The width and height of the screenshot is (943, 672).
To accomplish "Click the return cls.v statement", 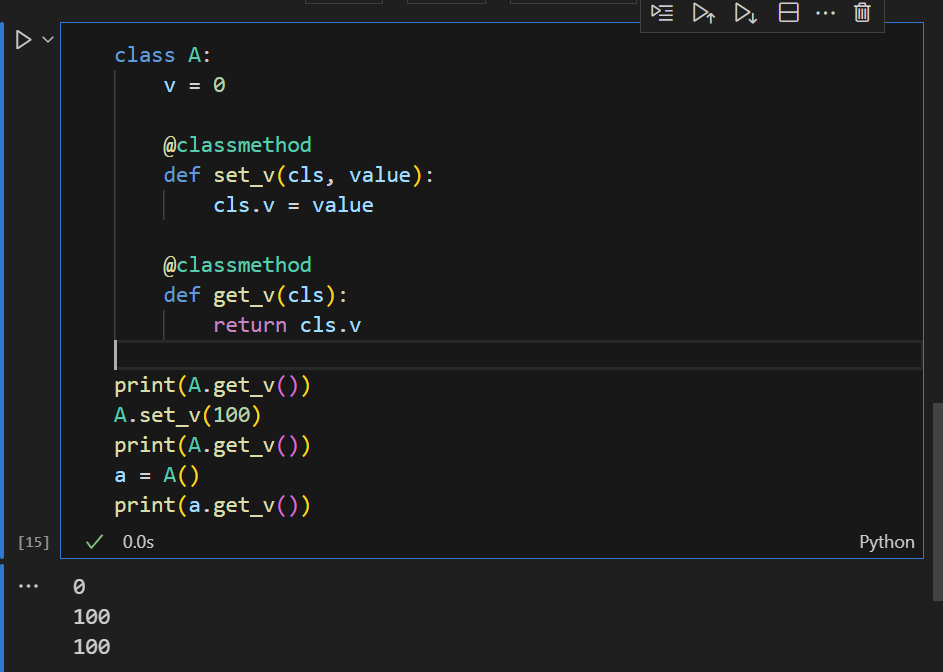I will pos(287,325).
